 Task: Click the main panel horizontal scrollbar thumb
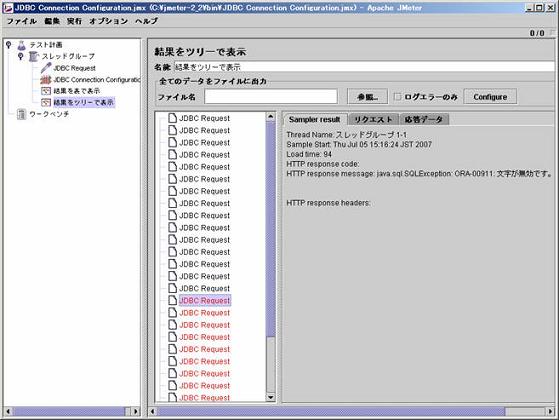pos(331,411)
